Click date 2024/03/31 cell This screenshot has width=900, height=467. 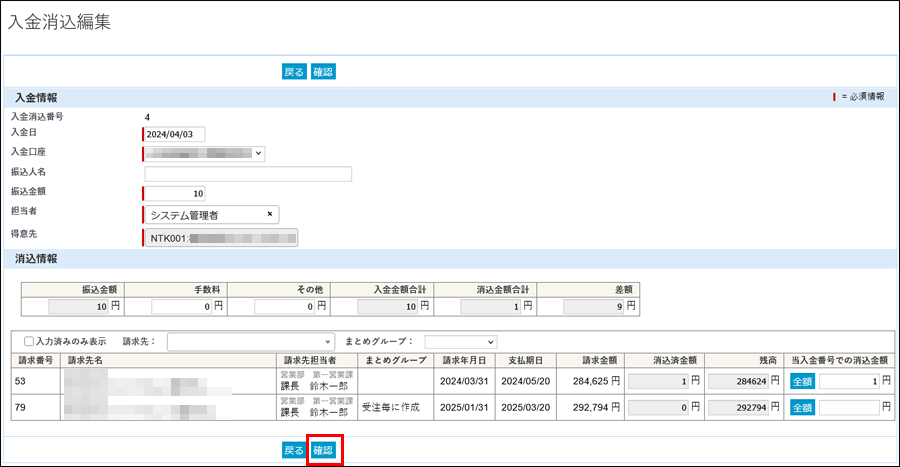464,381
